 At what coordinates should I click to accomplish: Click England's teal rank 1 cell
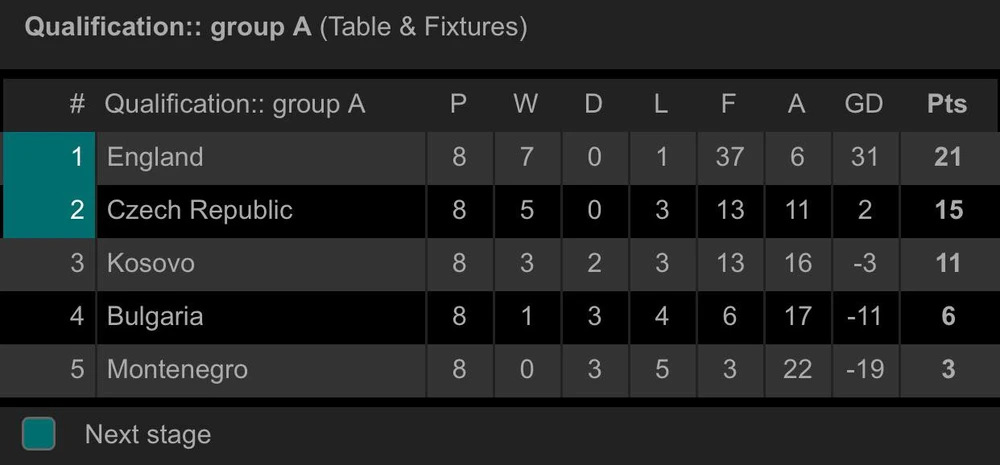[x=50, y=157]
